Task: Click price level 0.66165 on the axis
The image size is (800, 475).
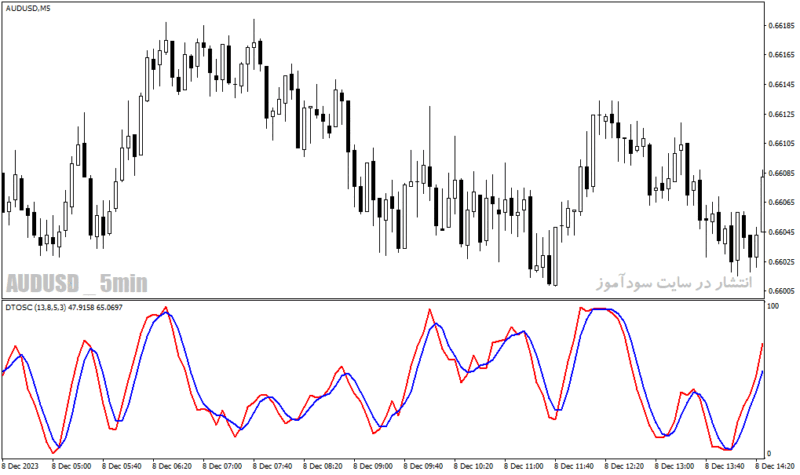Action: click(782, 55)
